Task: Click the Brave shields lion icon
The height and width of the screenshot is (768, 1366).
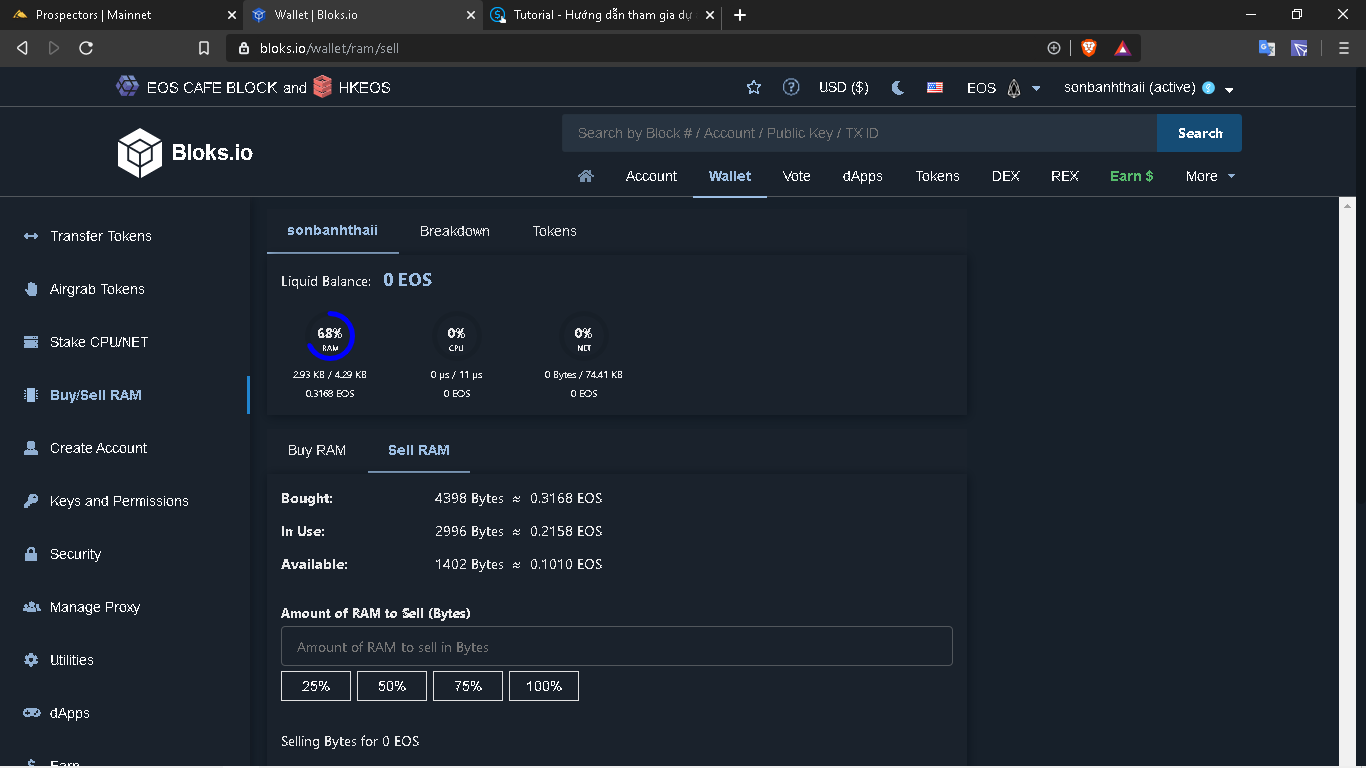Action: pos(1089,48)
